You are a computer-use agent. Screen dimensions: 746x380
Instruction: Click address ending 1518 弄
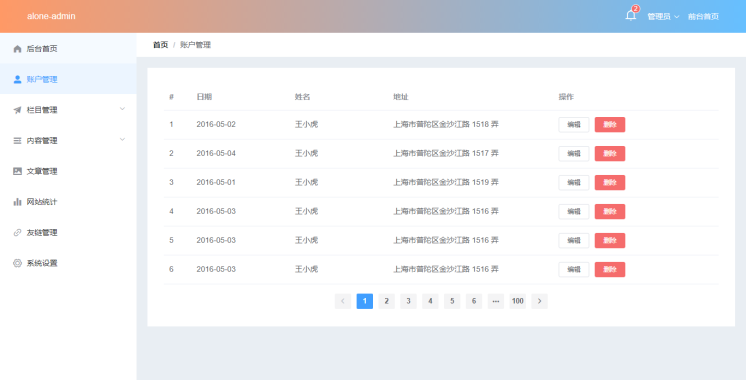click(446, 125)
